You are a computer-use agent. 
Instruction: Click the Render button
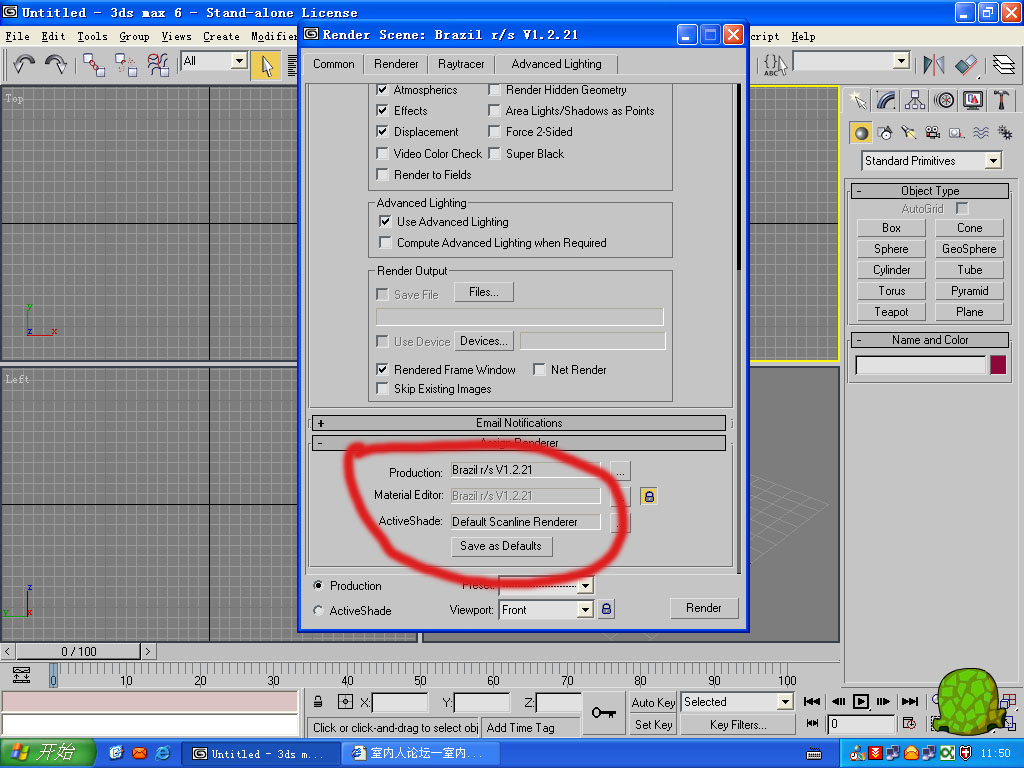pos(703,608)
